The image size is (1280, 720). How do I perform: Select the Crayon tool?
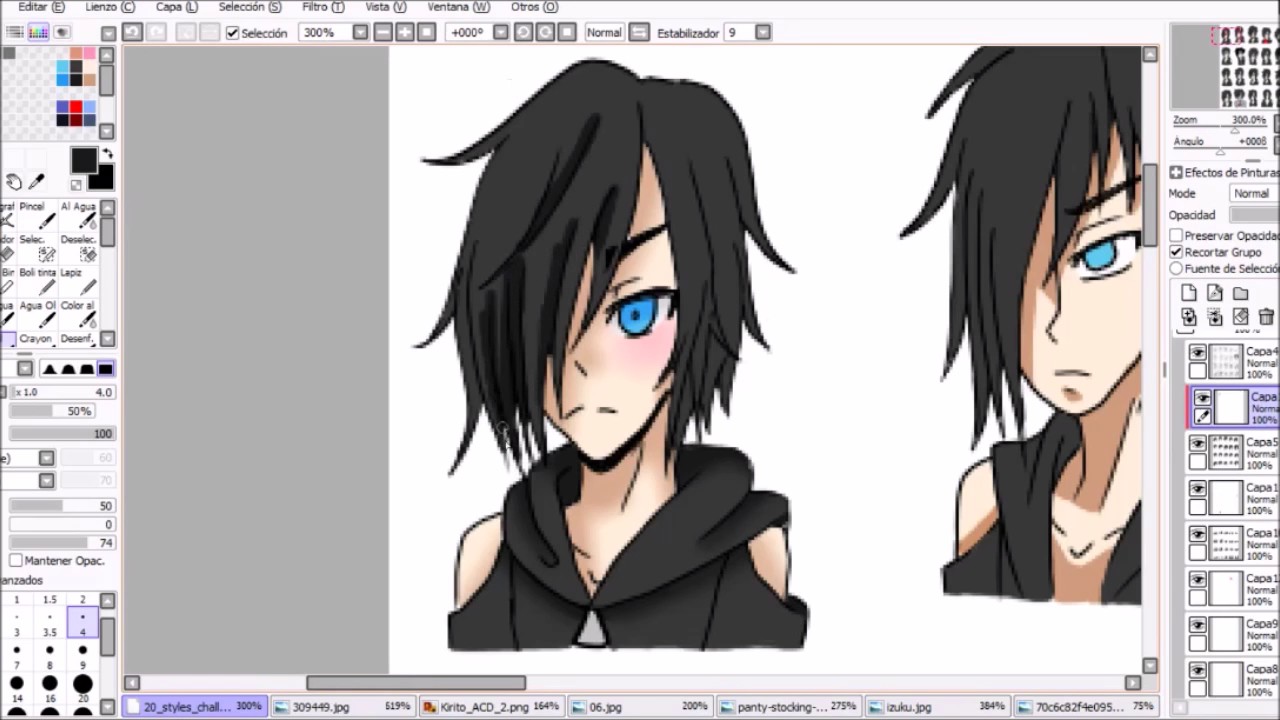tap(38, 339)
